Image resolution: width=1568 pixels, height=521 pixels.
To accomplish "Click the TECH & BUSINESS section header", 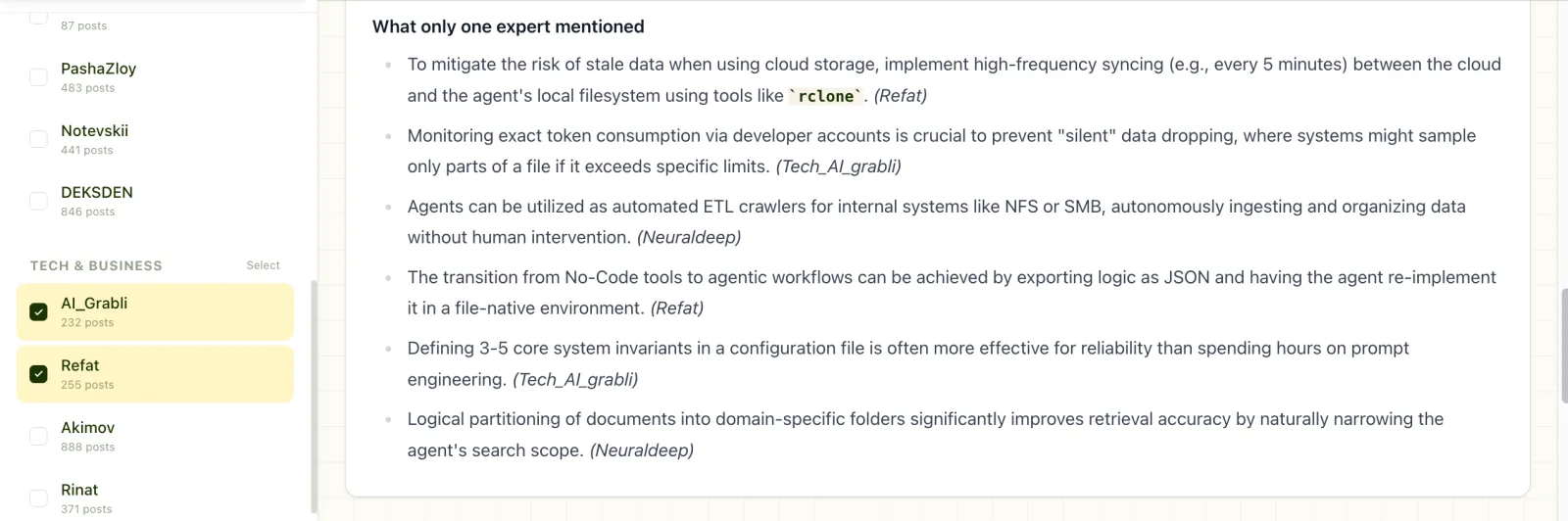I will click(96, 265).
